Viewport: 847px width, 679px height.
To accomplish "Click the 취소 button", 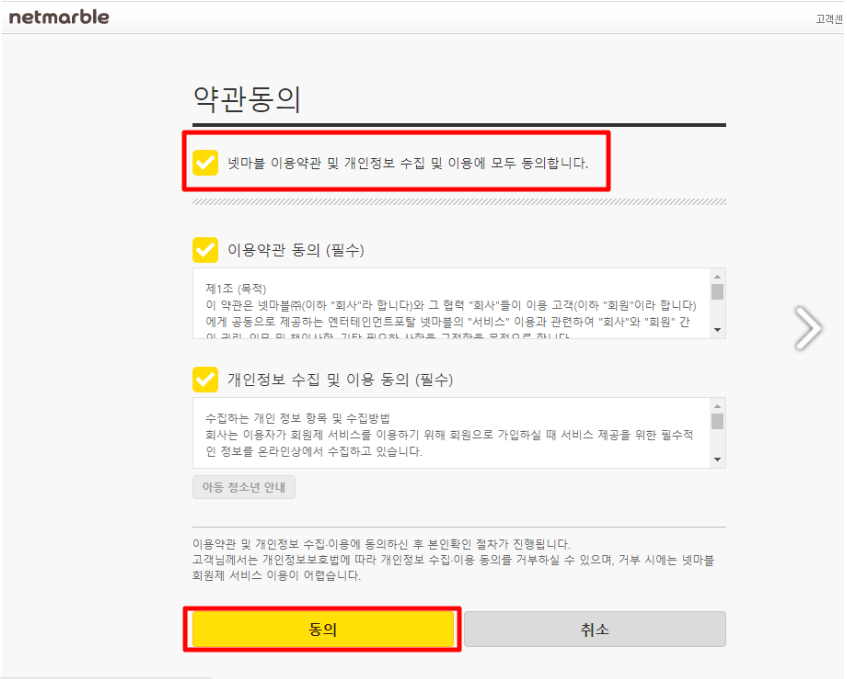I will point(595,629).
